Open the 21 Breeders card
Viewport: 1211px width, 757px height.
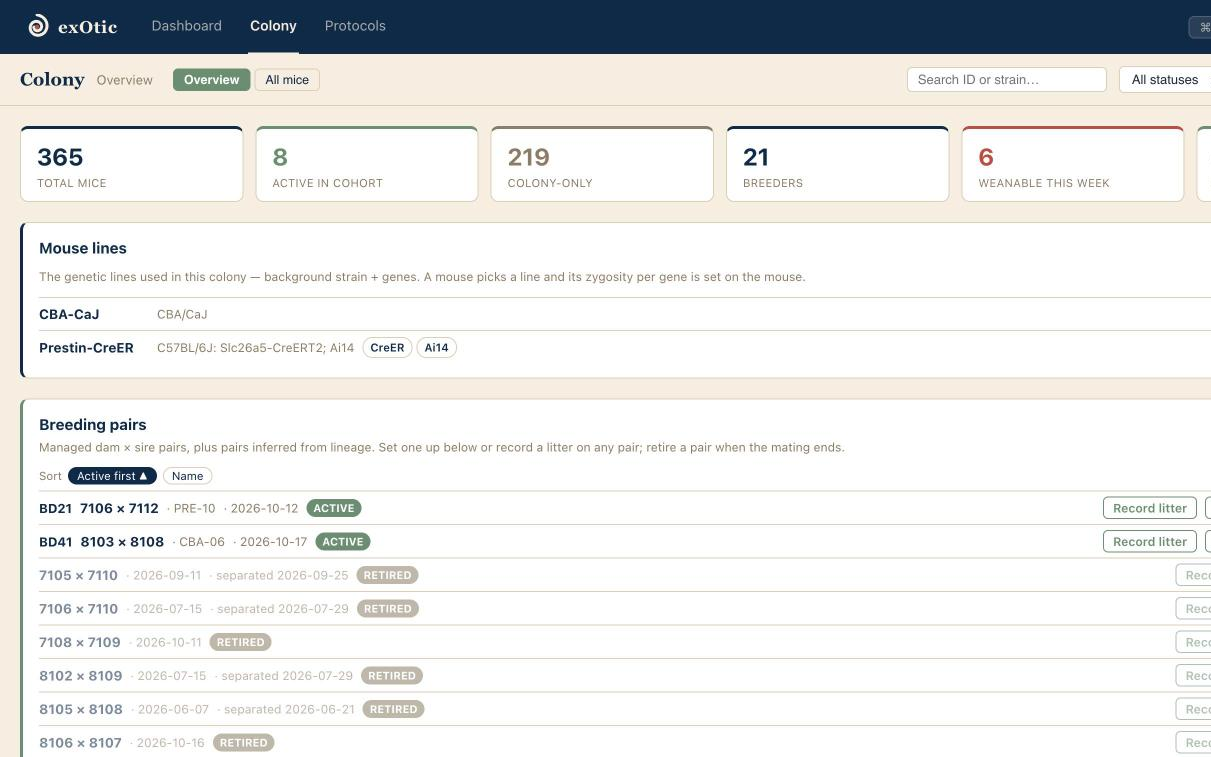[x=837, y=164]
